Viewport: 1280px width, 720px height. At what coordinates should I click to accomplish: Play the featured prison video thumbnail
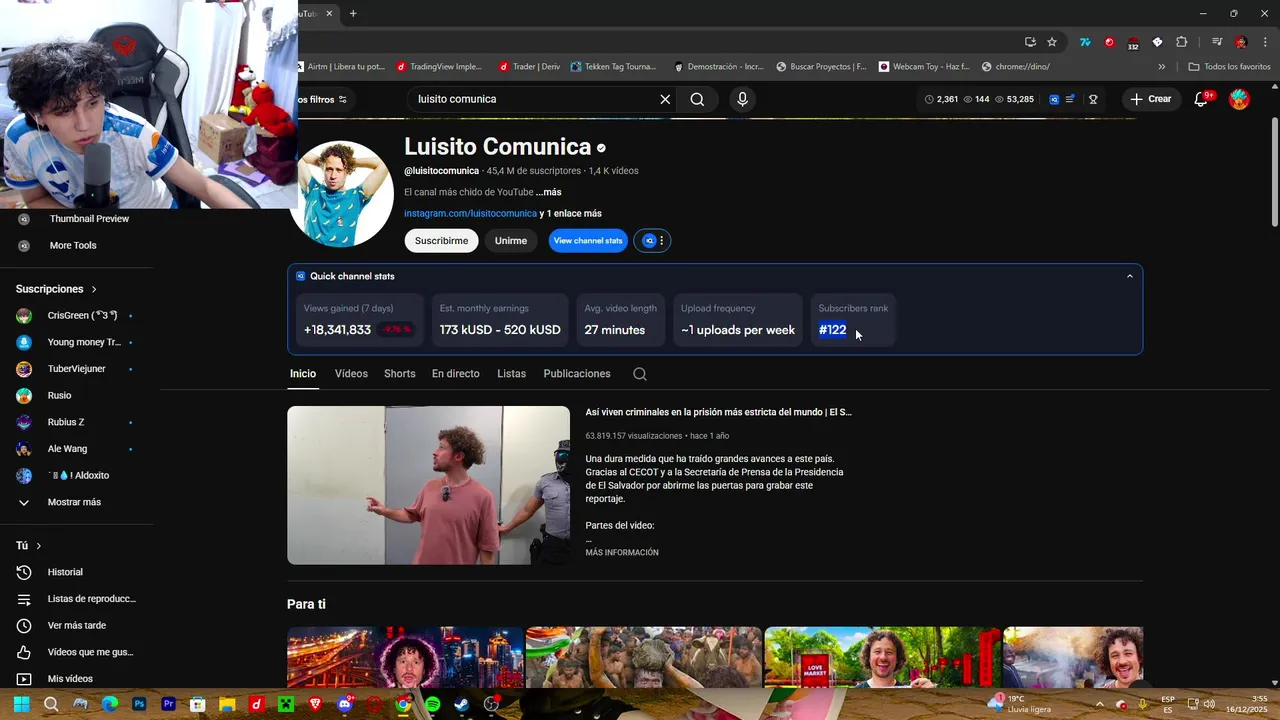(428, 485)
